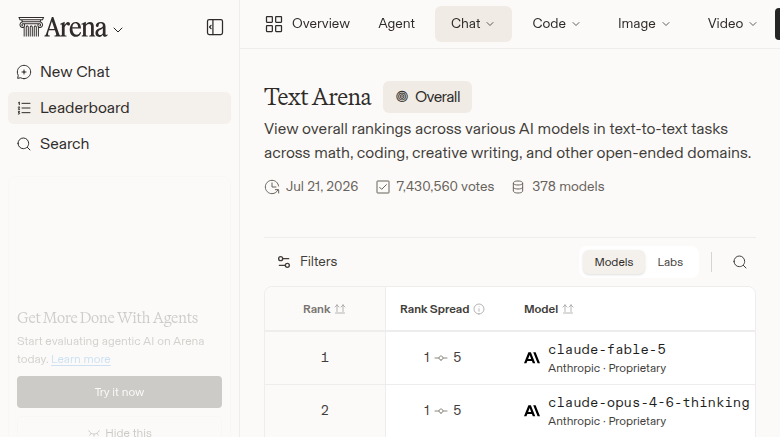The width and height of the screenshot is (780, 437).
Task: Click rank spread for claude-fable-5
Action: [x=442, y=357]
